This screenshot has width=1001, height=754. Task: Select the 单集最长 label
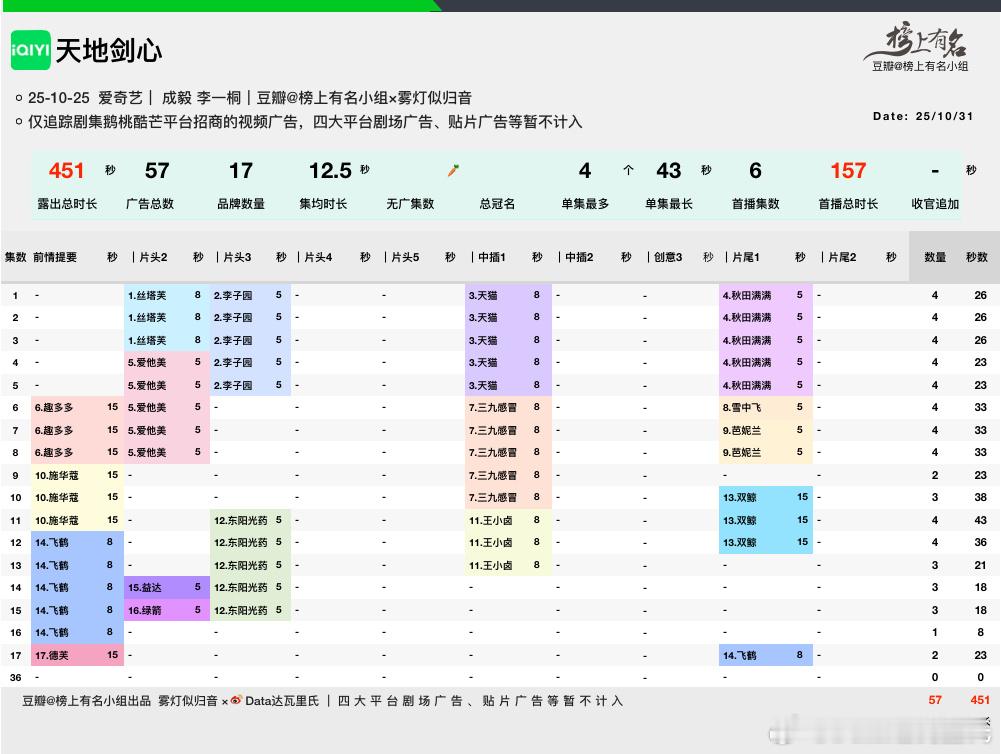pyautogui.click(x=669, y=204)
